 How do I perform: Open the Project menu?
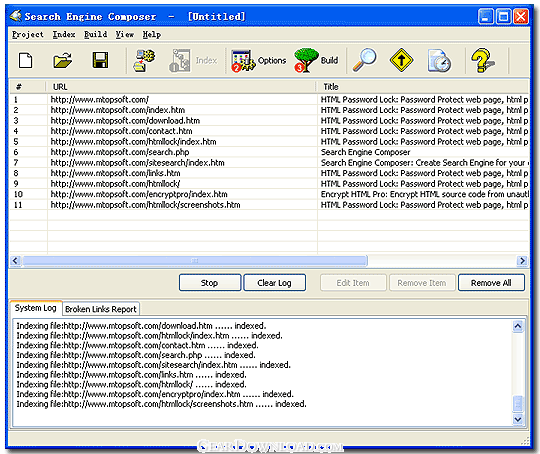tap(28, 34)
